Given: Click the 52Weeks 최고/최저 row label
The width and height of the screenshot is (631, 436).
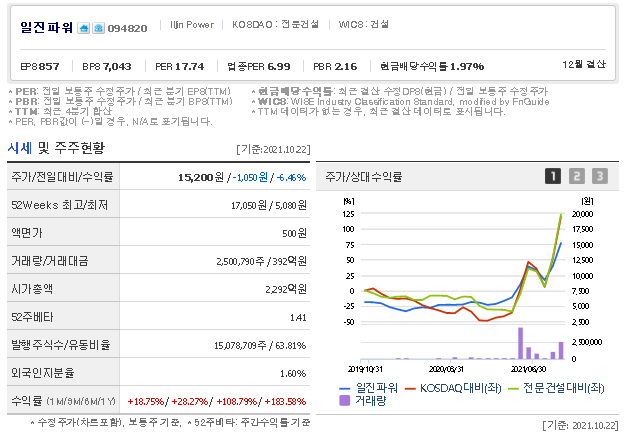Looking at the screenshot, I should (60, 205).
